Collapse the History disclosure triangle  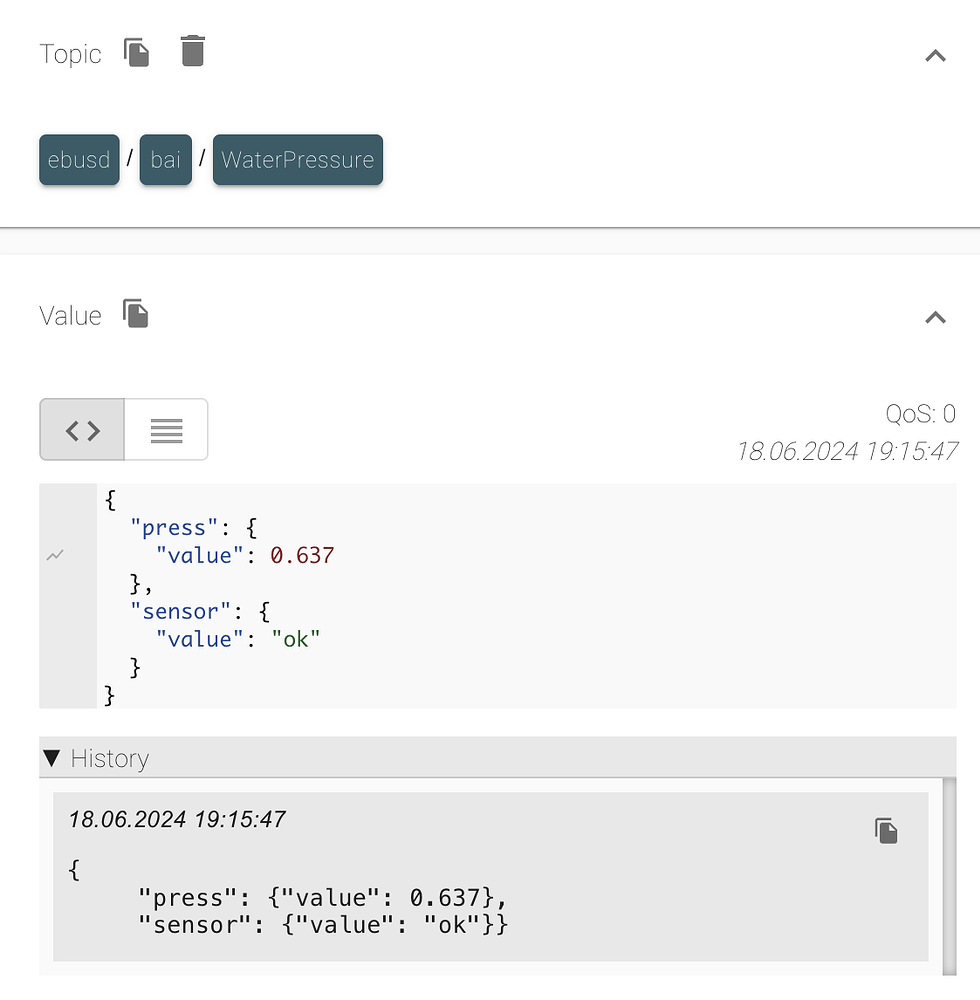point(52,758)
